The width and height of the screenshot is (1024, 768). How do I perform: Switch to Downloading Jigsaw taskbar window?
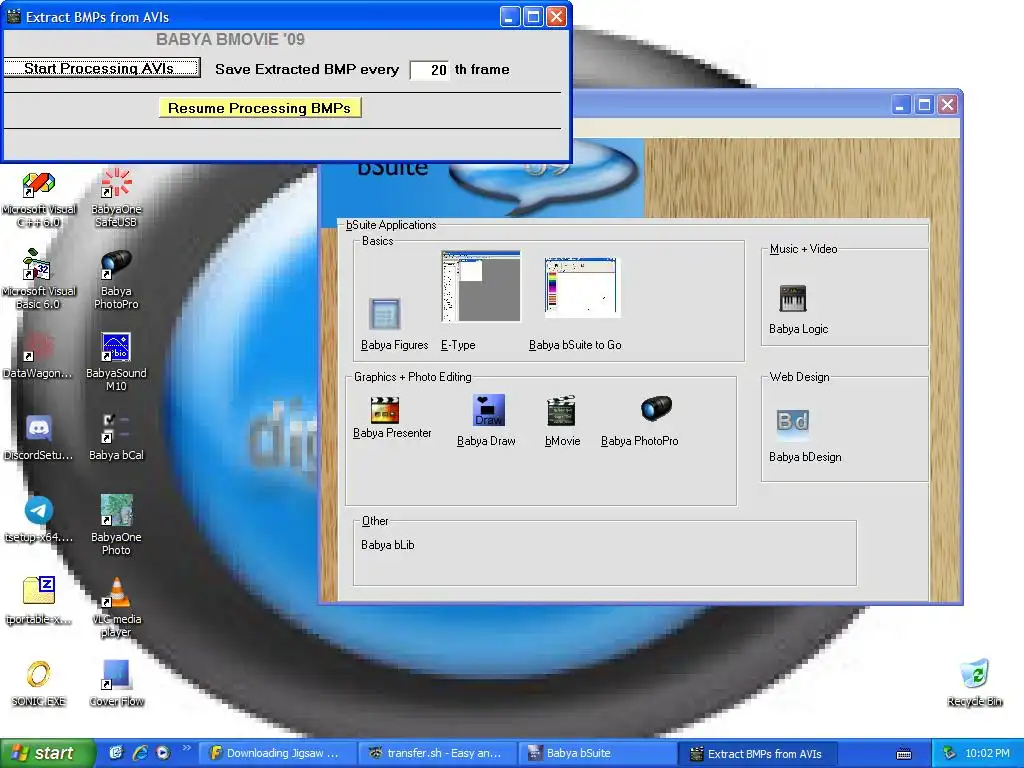pos(277,753)
